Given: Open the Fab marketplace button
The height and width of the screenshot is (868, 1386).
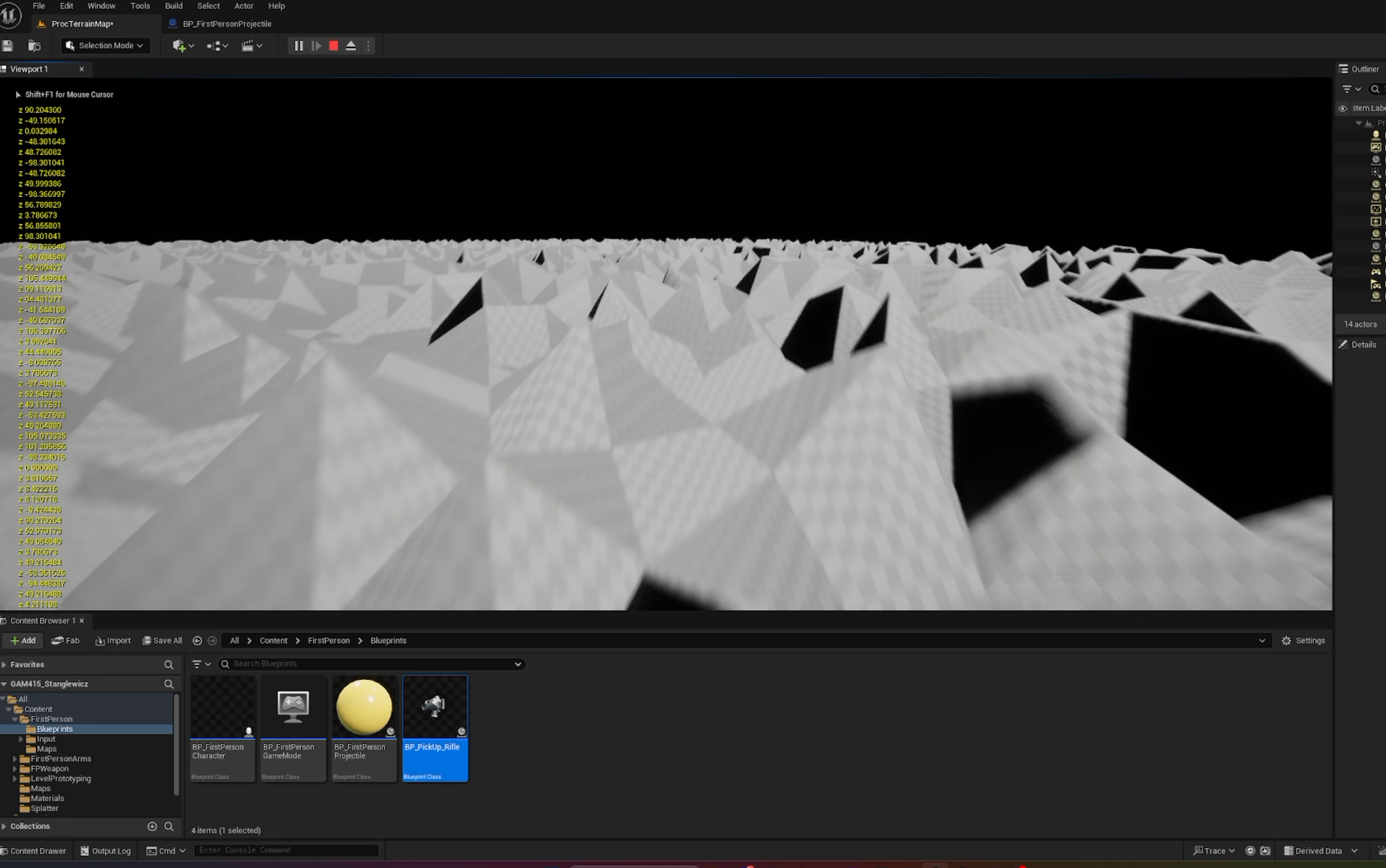Looking at the screenshot, I should (65, 641).
